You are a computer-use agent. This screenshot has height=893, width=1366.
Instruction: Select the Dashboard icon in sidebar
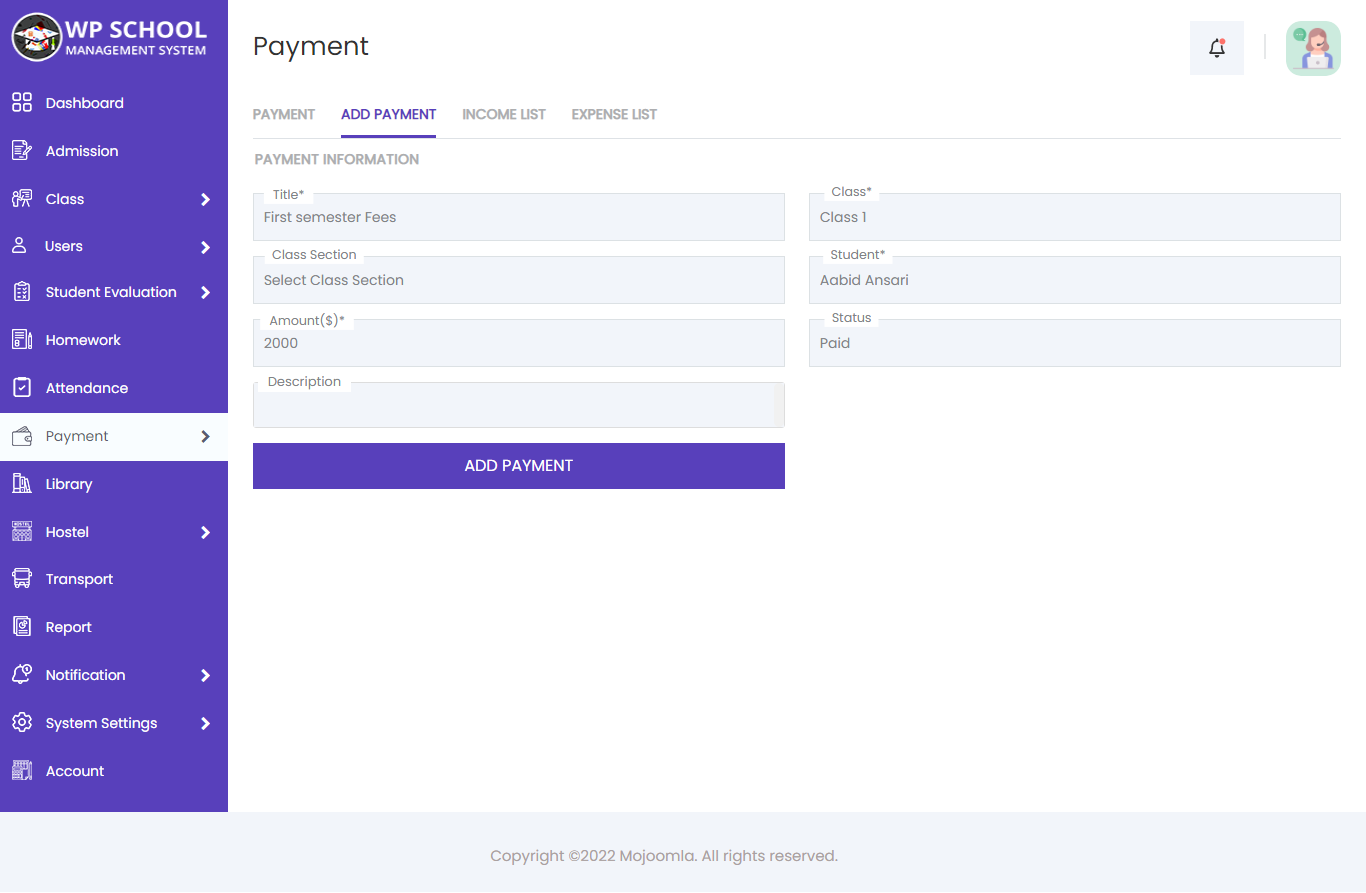[x=21, y=102]
